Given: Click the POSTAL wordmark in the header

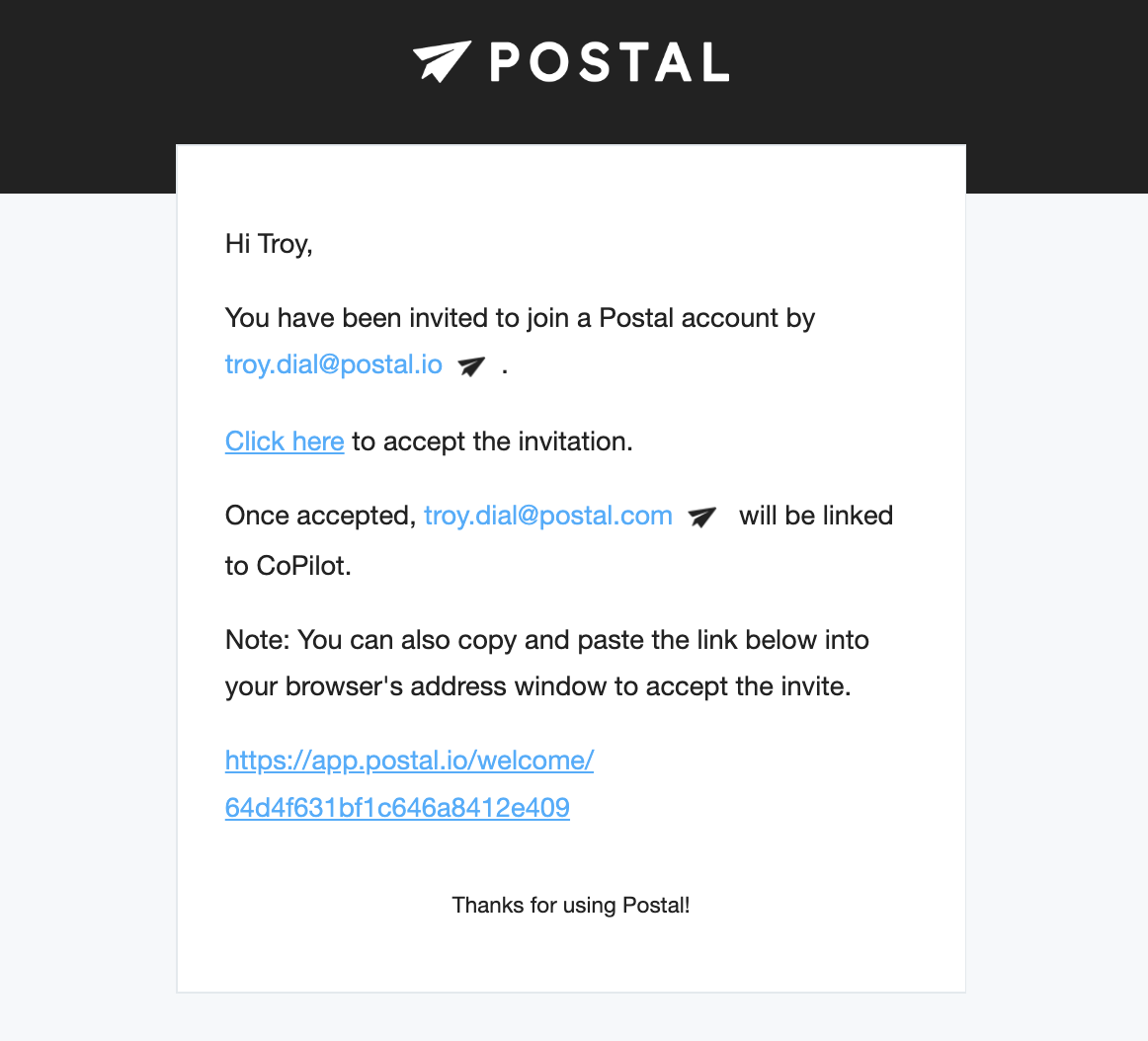Looking at the screenshot, I should (610, 62).
